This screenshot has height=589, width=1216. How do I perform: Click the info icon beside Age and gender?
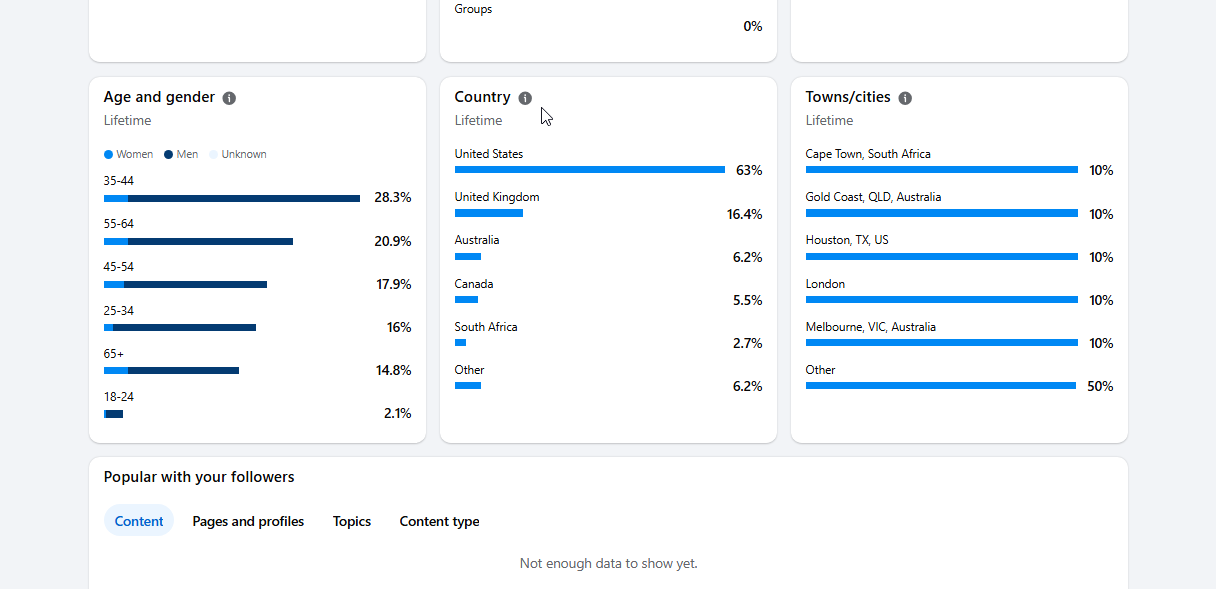pos(229,98)
